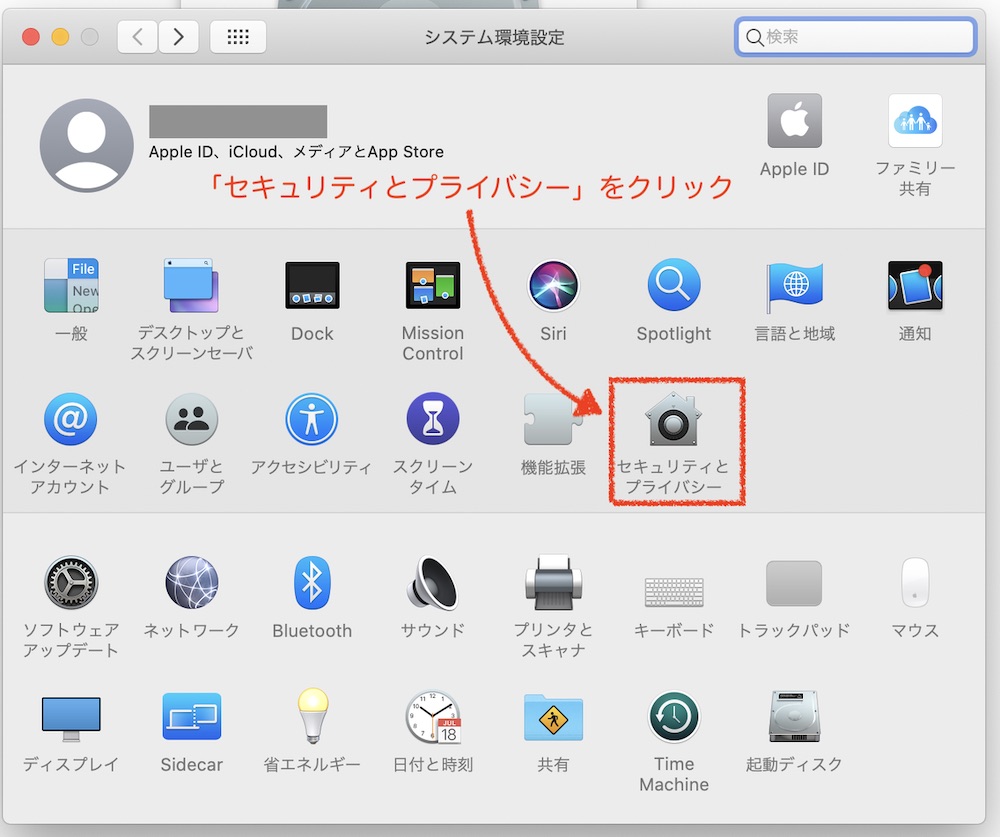Open ディスプレイ preferences
1000x837 pixels.
(x=71, y=718)
